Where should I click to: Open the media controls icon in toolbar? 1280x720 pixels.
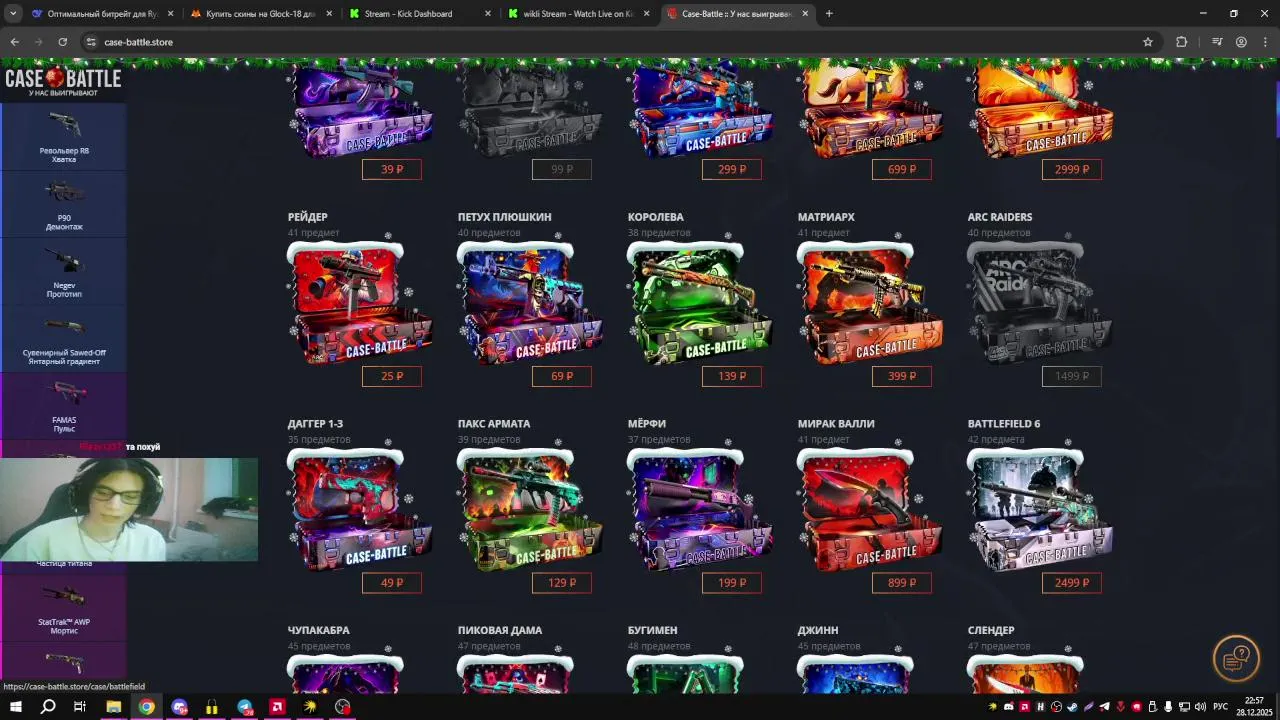(1217, 42)
